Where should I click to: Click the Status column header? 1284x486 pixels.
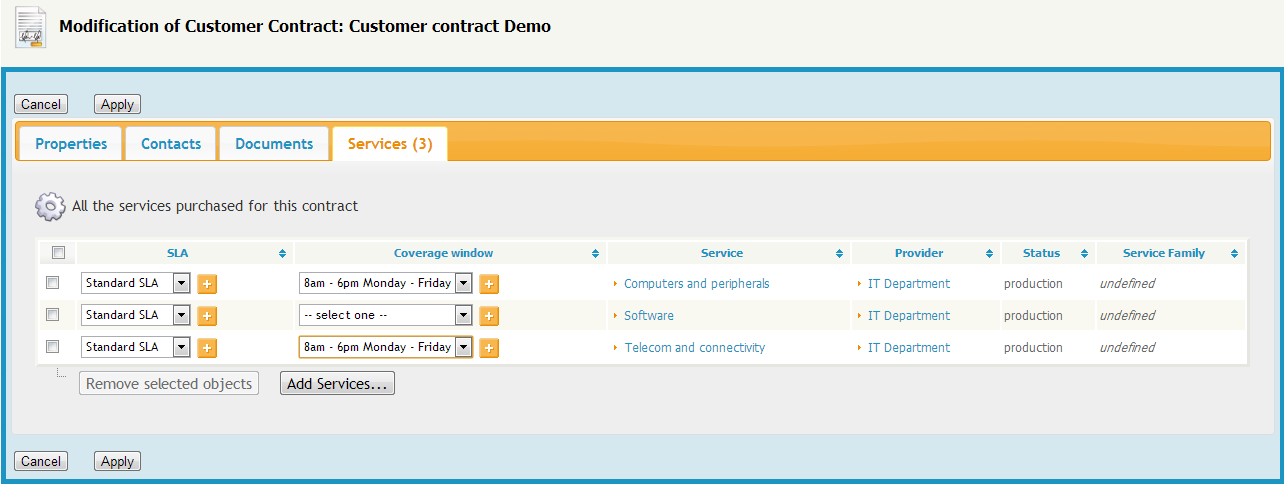click(1041, 253)
